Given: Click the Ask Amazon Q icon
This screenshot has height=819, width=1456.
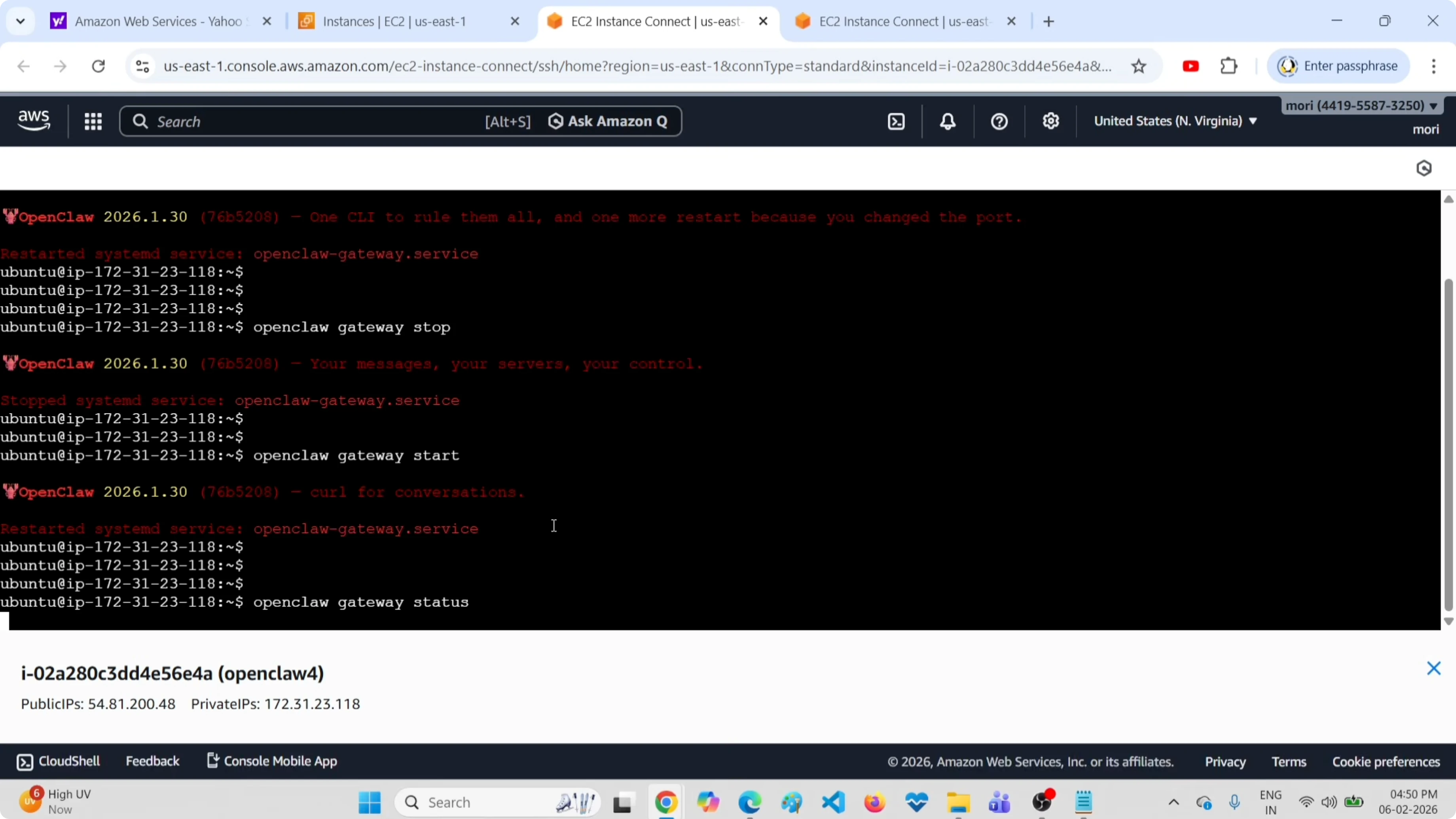Looking at the screenshot, I should (556, 121).
